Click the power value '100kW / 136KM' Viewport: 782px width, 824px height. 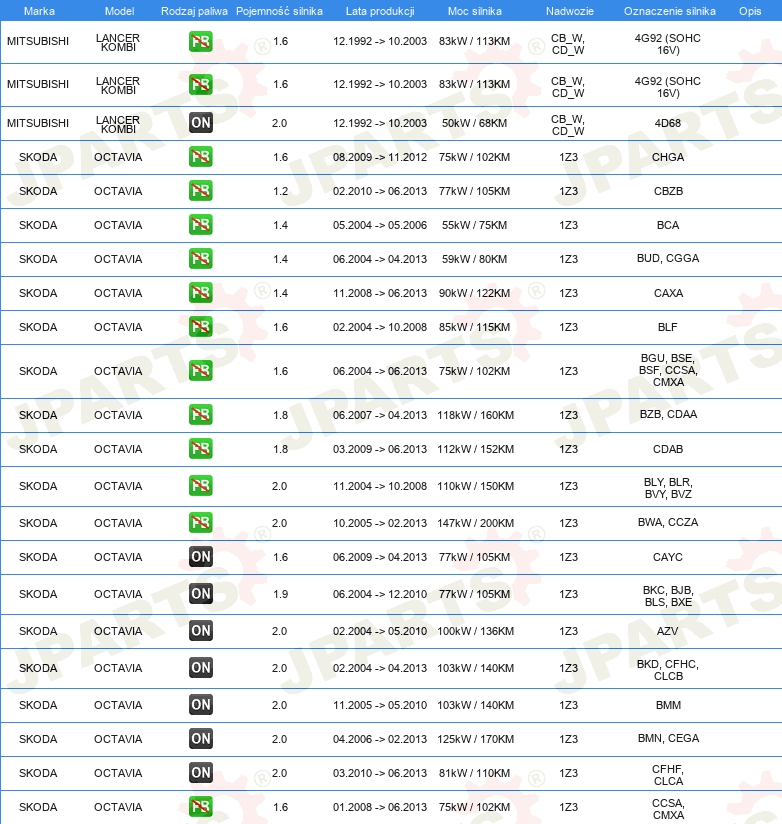(476, 631)
